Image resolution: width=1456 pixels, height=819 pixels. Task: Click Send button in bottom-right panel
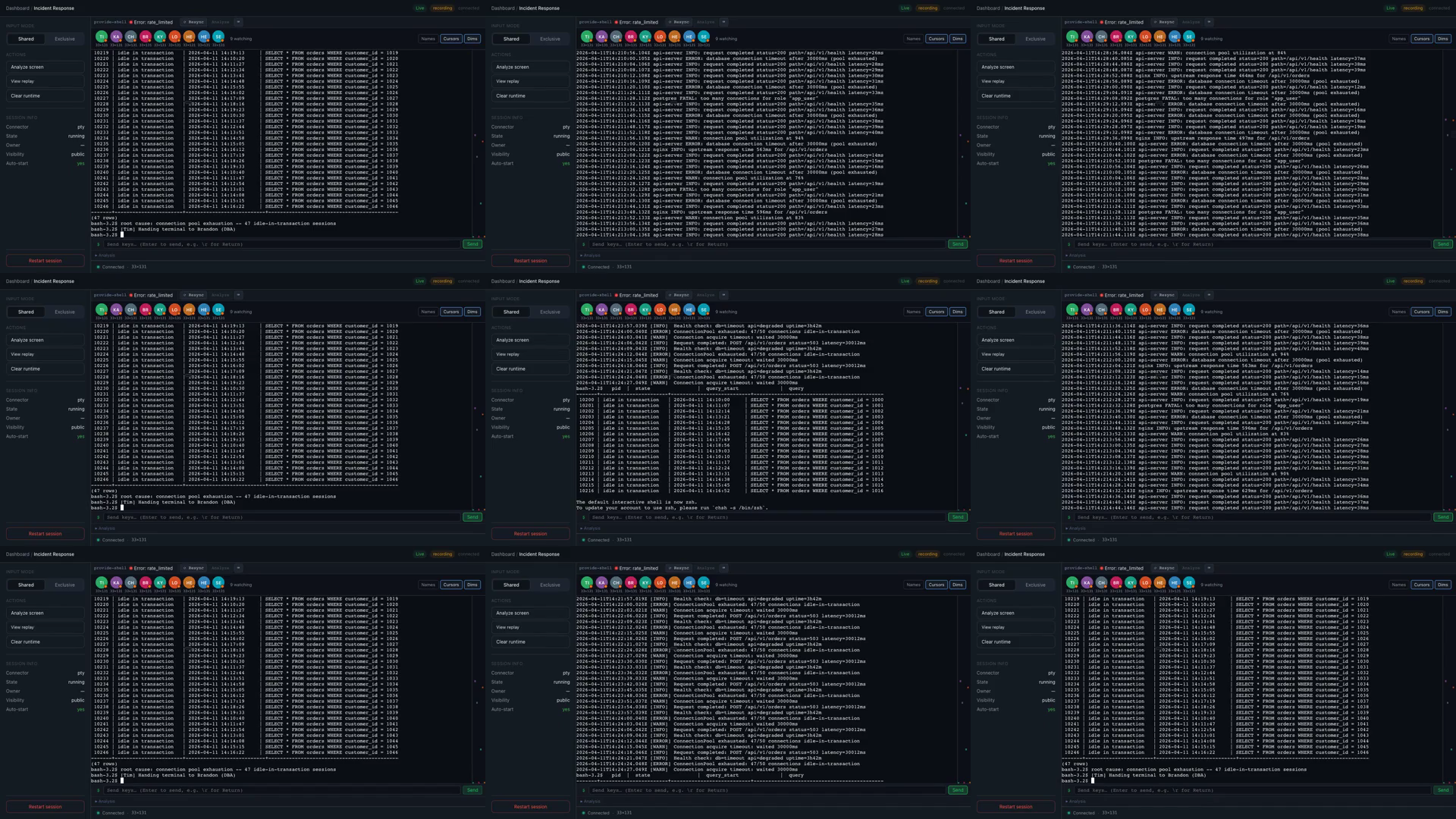1443,790
